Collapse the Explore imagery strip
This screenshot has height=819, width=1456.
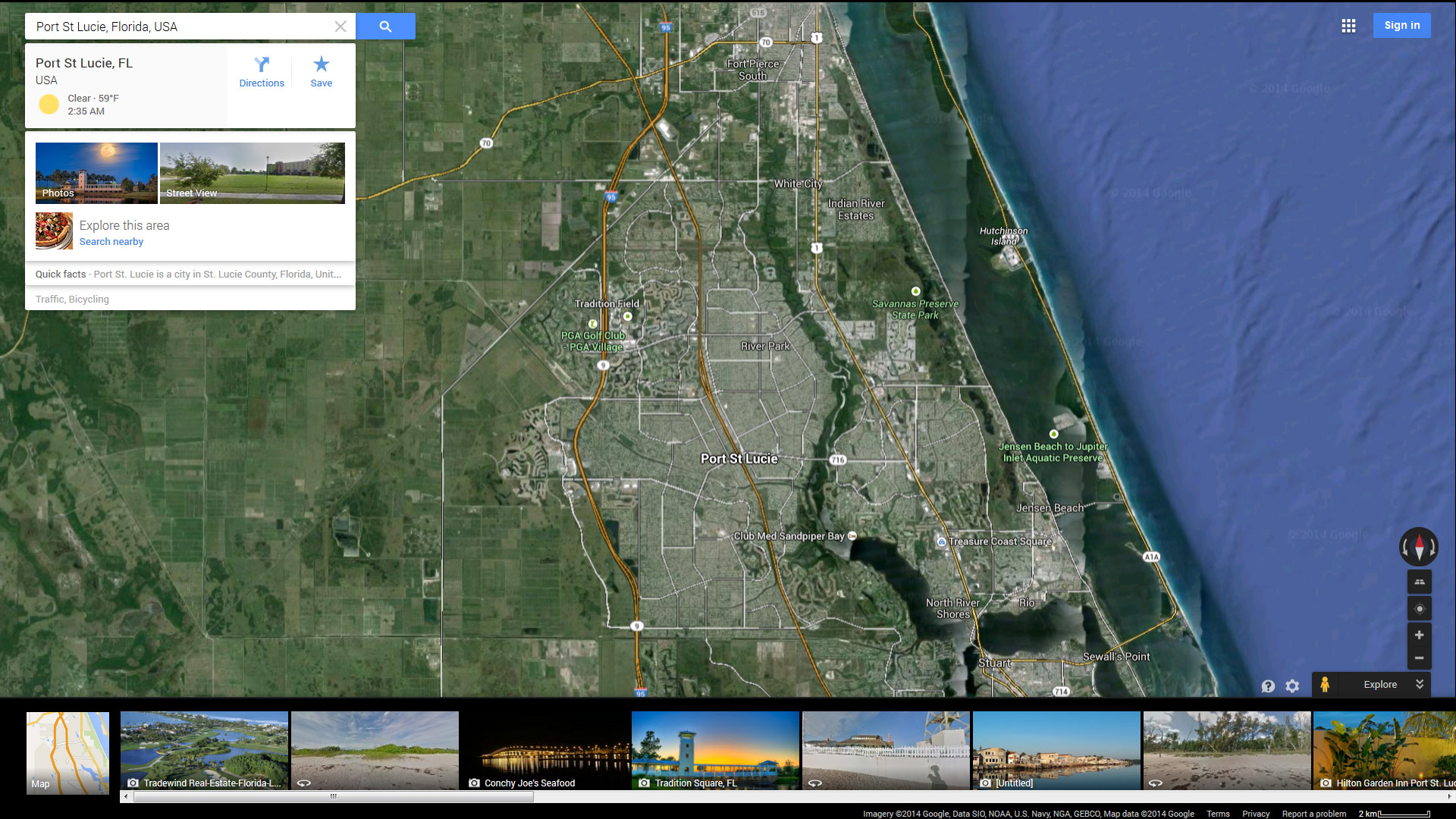1420,684
